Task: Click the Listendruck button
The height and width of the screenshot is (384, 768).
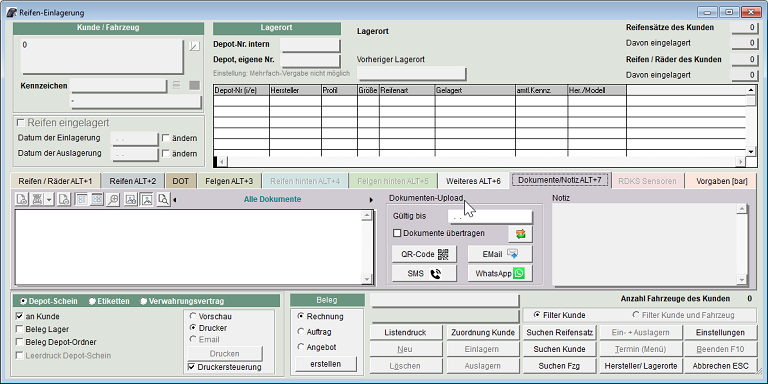Action: click(x=405, y=333)
